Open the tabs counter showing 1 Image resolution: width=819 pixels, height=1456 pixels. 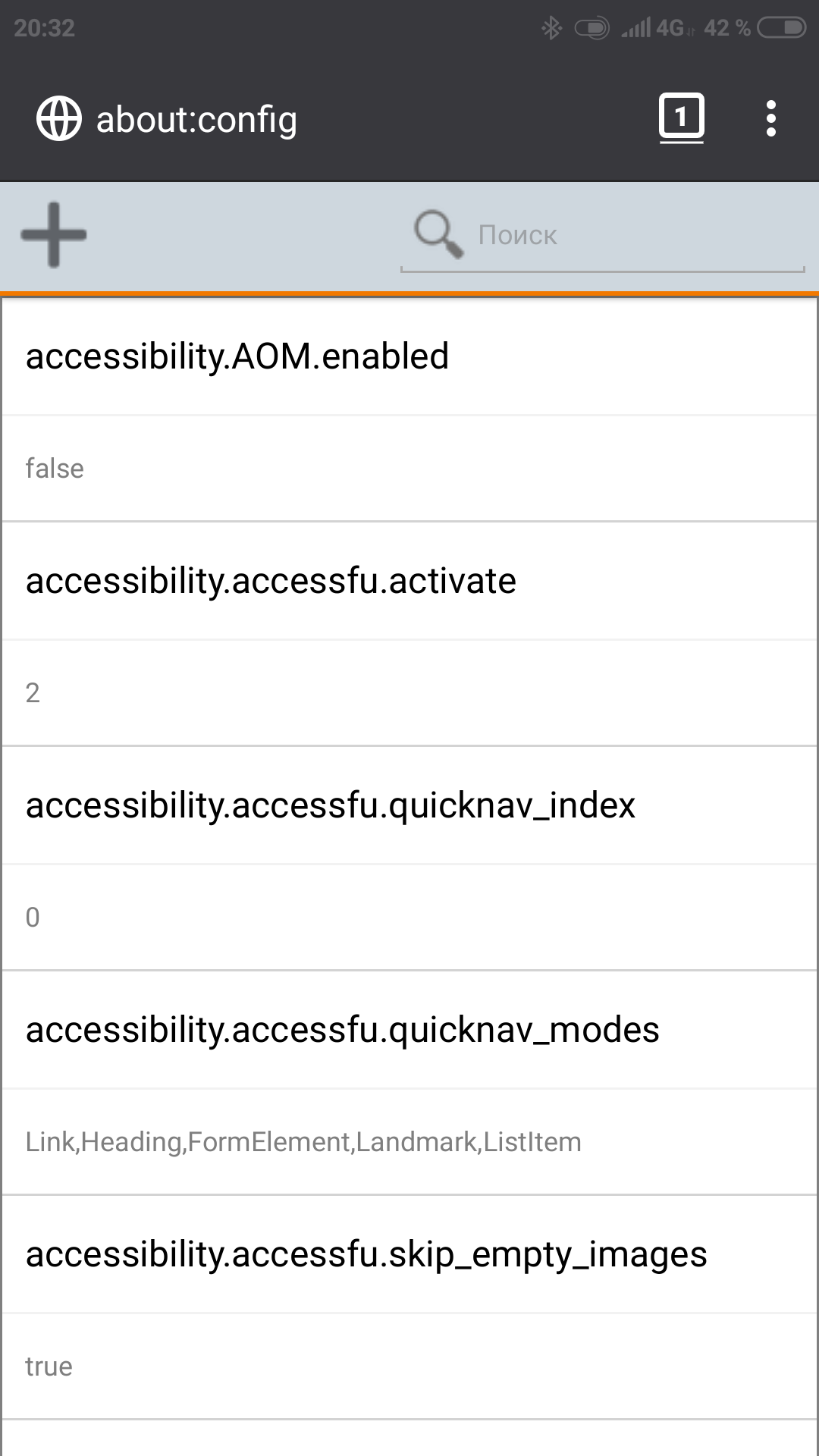(x=681, y=118)
